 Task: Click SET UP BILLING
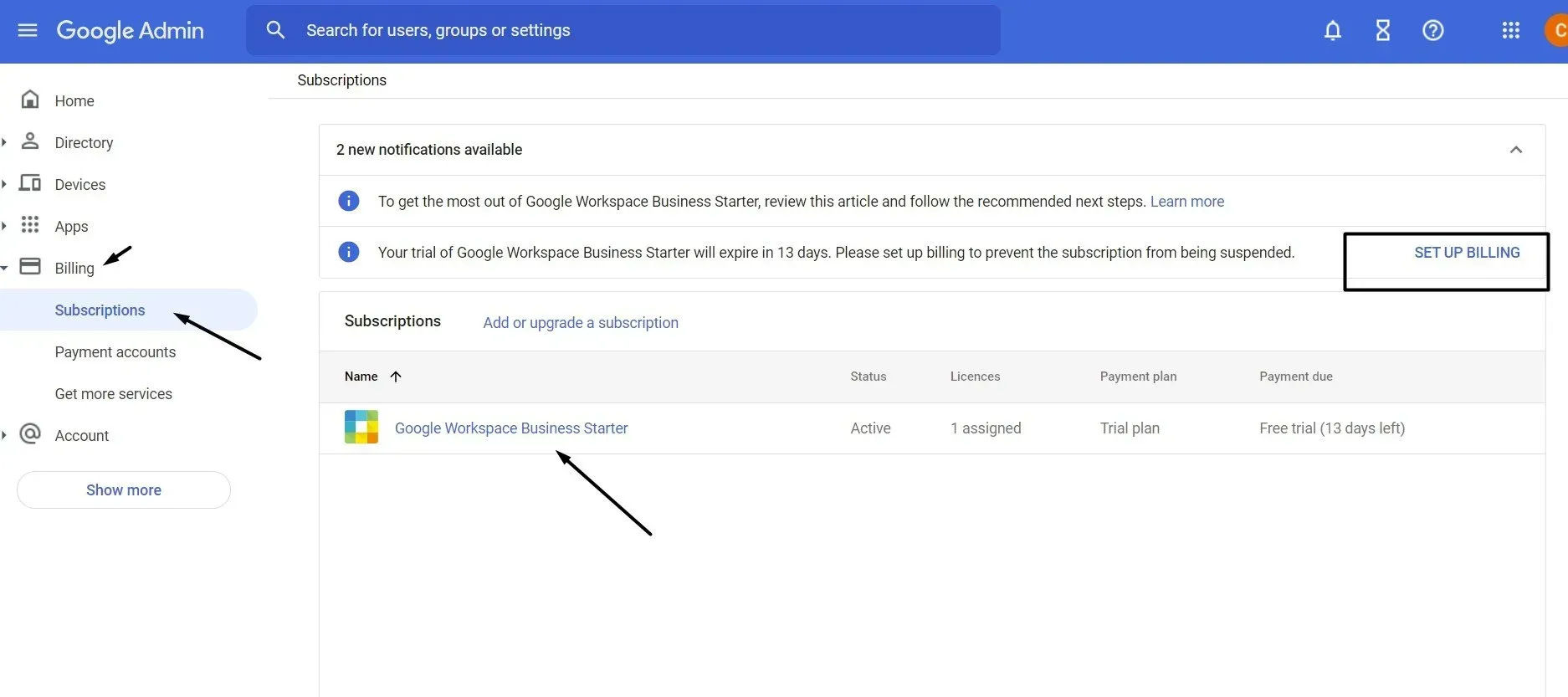1467,253
